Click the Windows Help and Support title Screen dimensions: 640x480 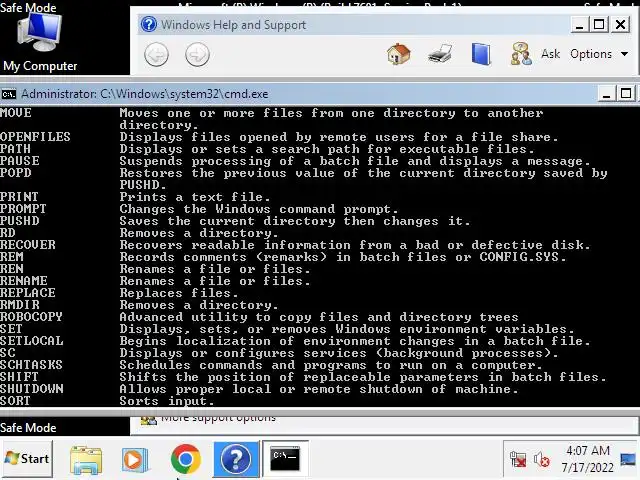coord(233,24)
